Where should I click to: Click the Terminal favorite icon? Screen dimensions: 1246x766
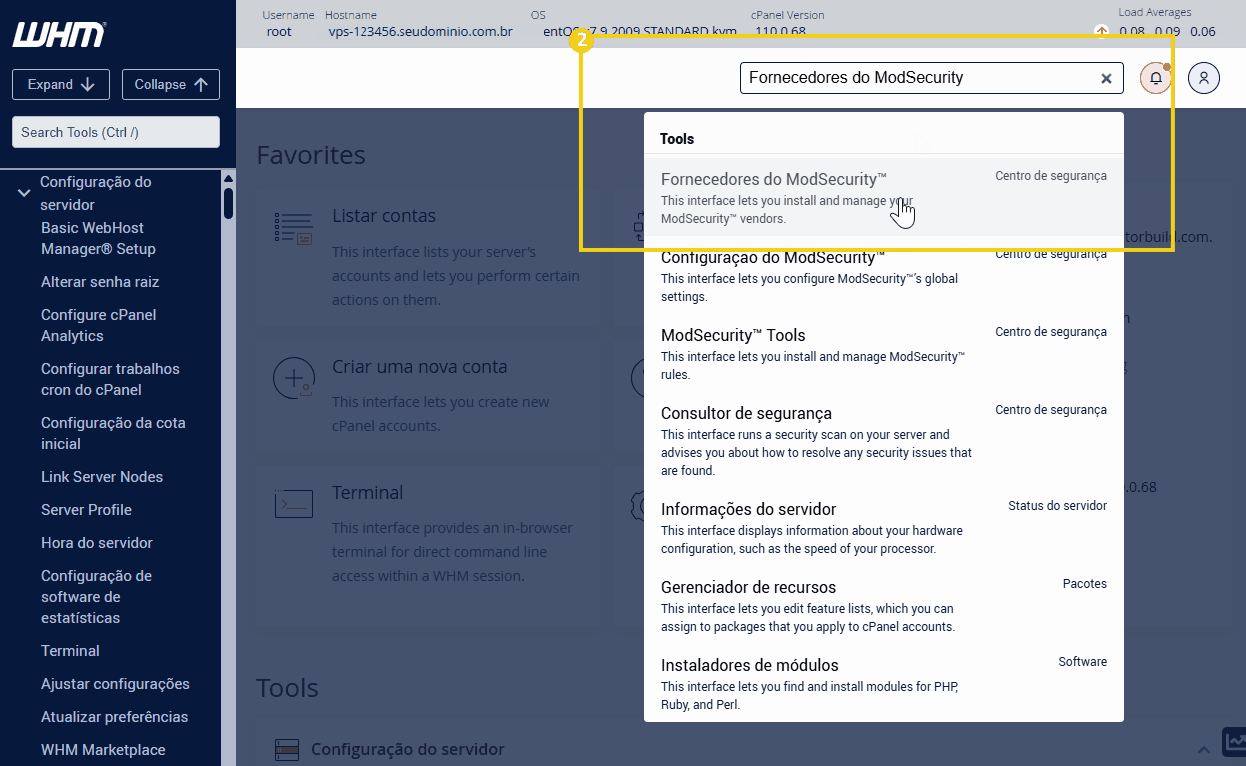tap(293, 505)
